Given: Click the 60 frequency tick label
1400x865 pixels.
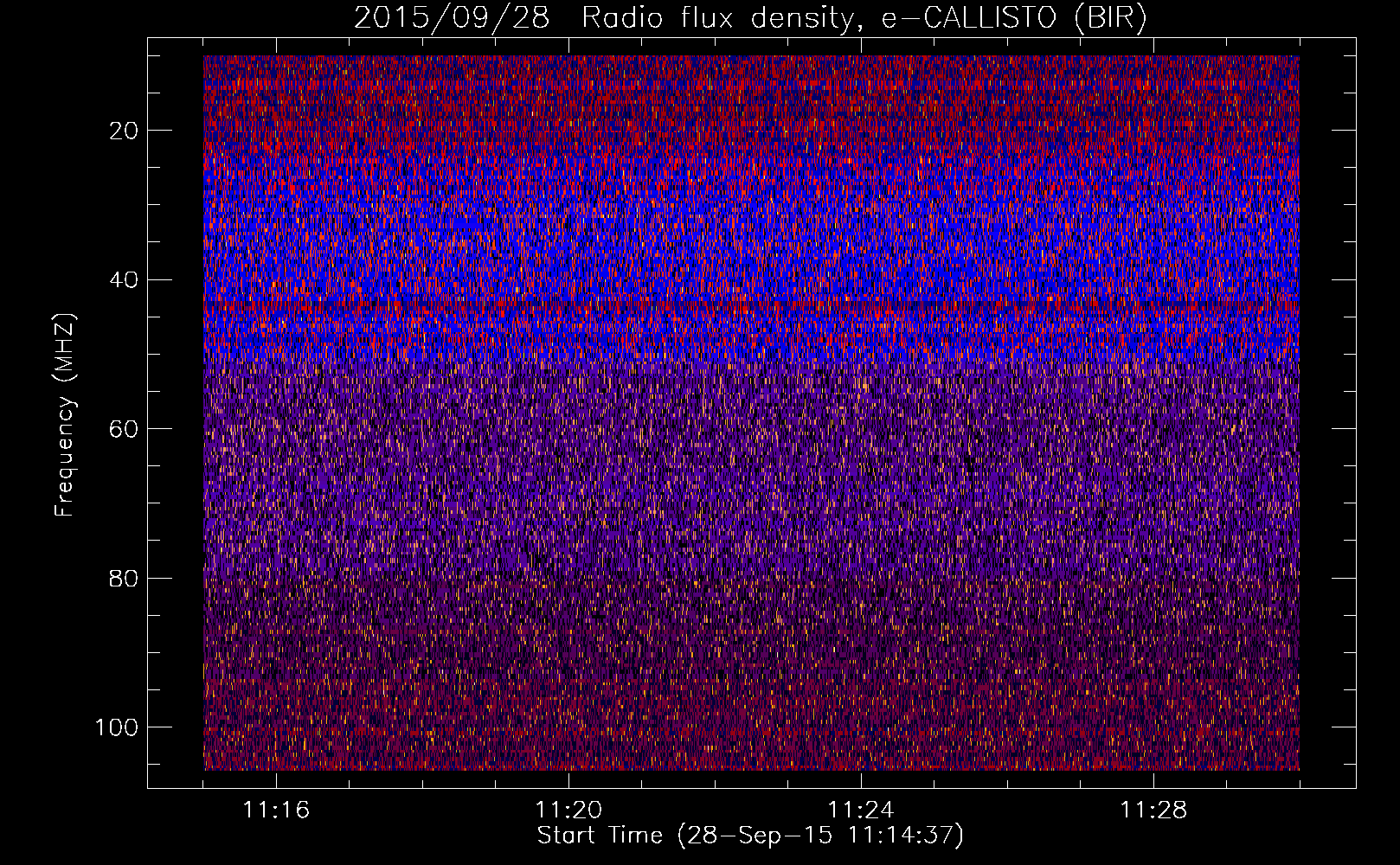Looking at the screenshot, I should [125, 429].
